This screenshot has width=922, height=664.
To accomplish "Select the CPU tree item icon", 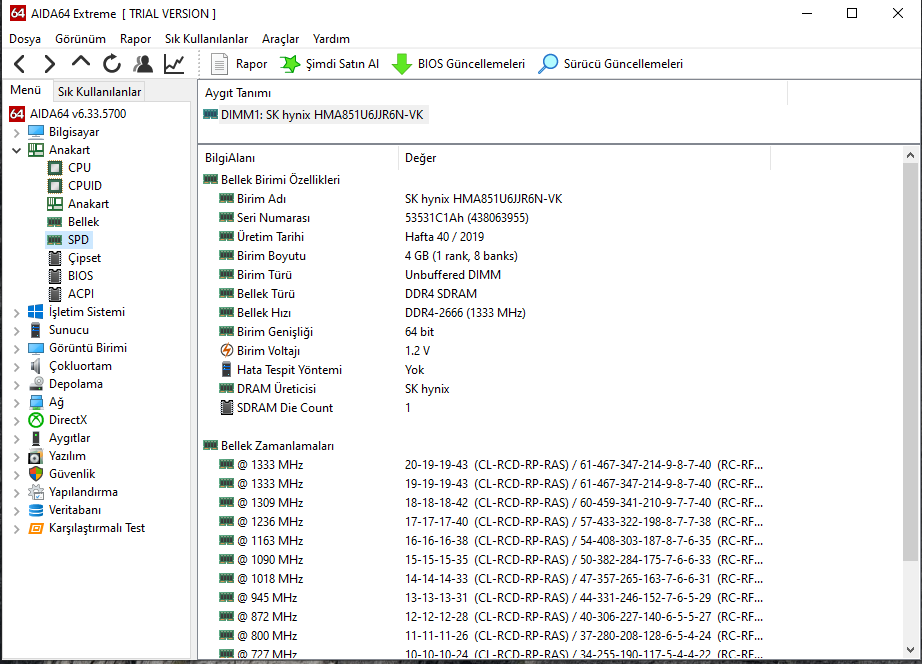I will point(55,168).
